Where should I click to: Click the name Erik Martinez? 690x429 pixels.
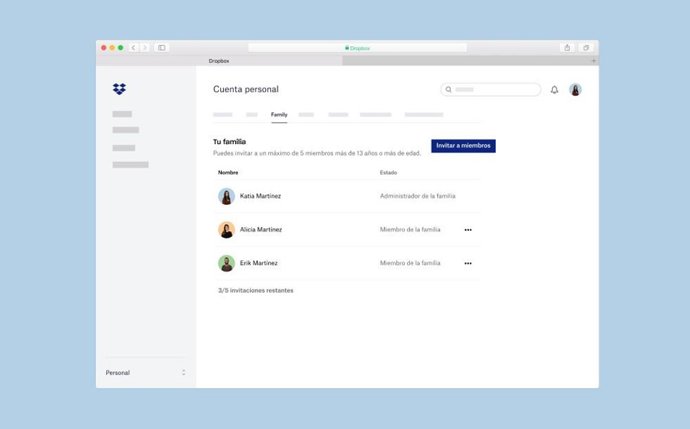pyautogui.click(x=258, y=263)
